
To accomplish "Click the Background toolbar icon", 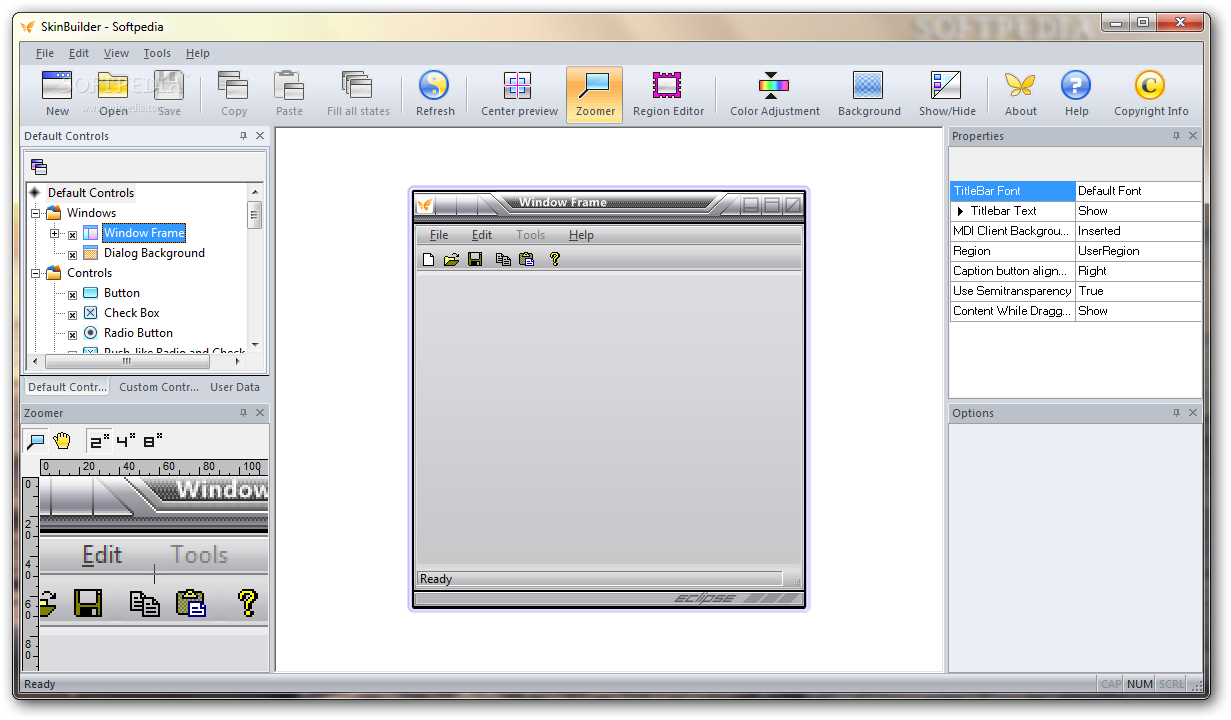I will (869, 86).
